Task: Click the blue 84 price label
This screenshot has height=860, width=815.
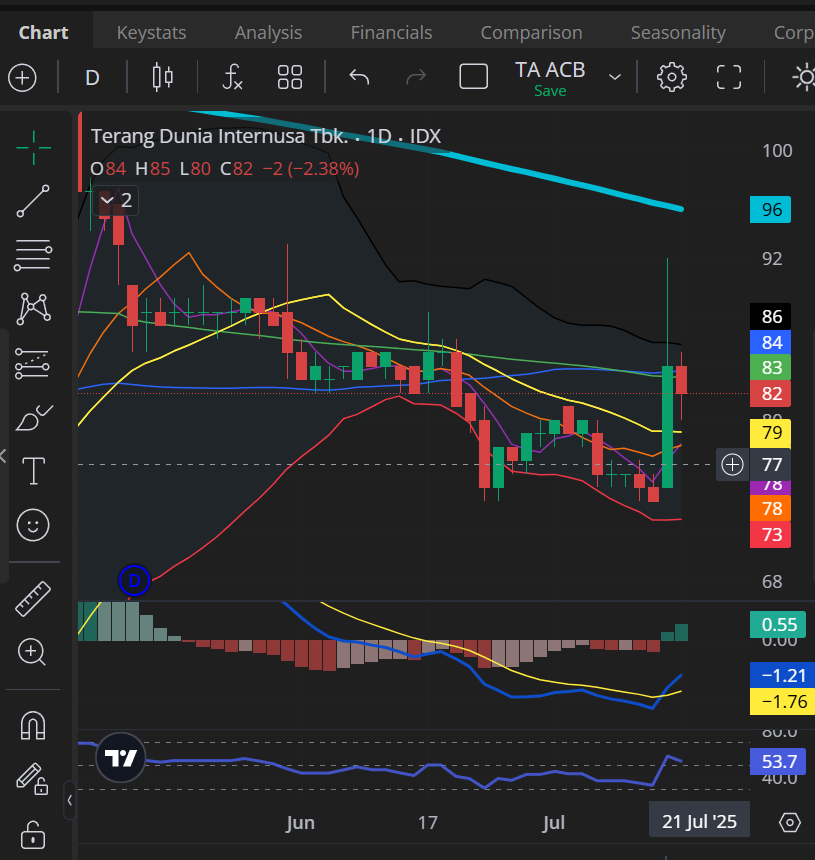Action: click(x=771, y=343)
